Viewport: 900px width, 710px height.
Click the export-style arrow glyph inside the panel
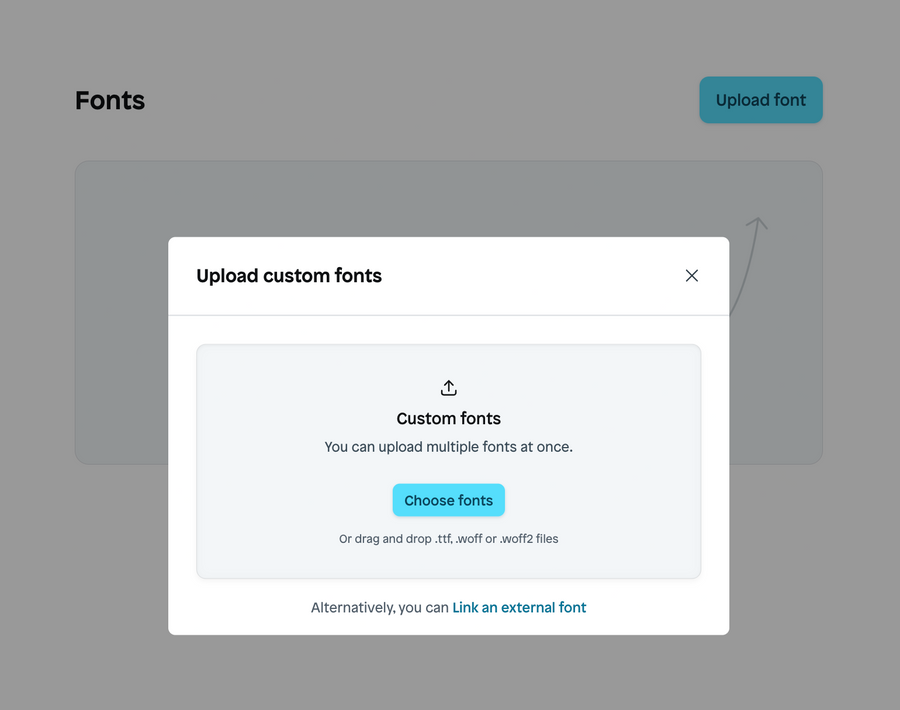tap(448, 387)
